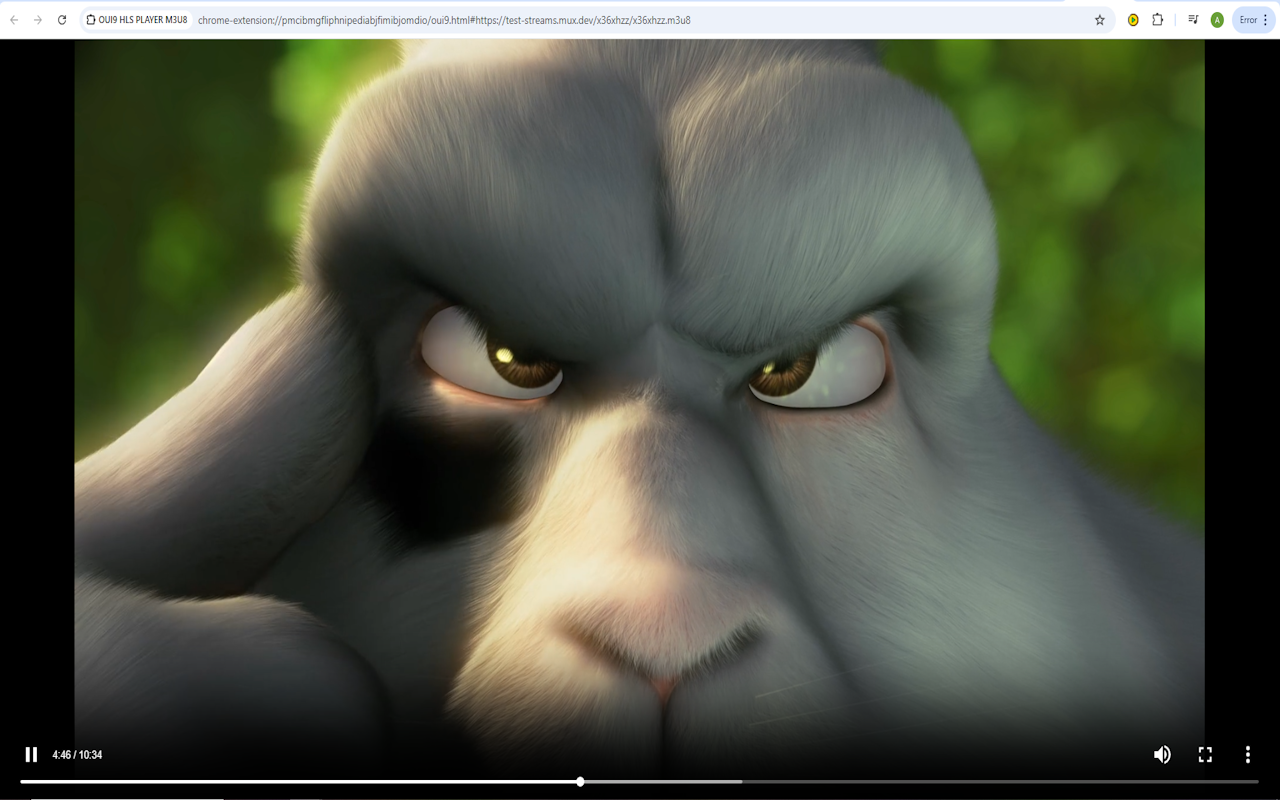This screenshot has width=1280, height=800.
Task: Go back to the previous page
Action: [14, 20]
